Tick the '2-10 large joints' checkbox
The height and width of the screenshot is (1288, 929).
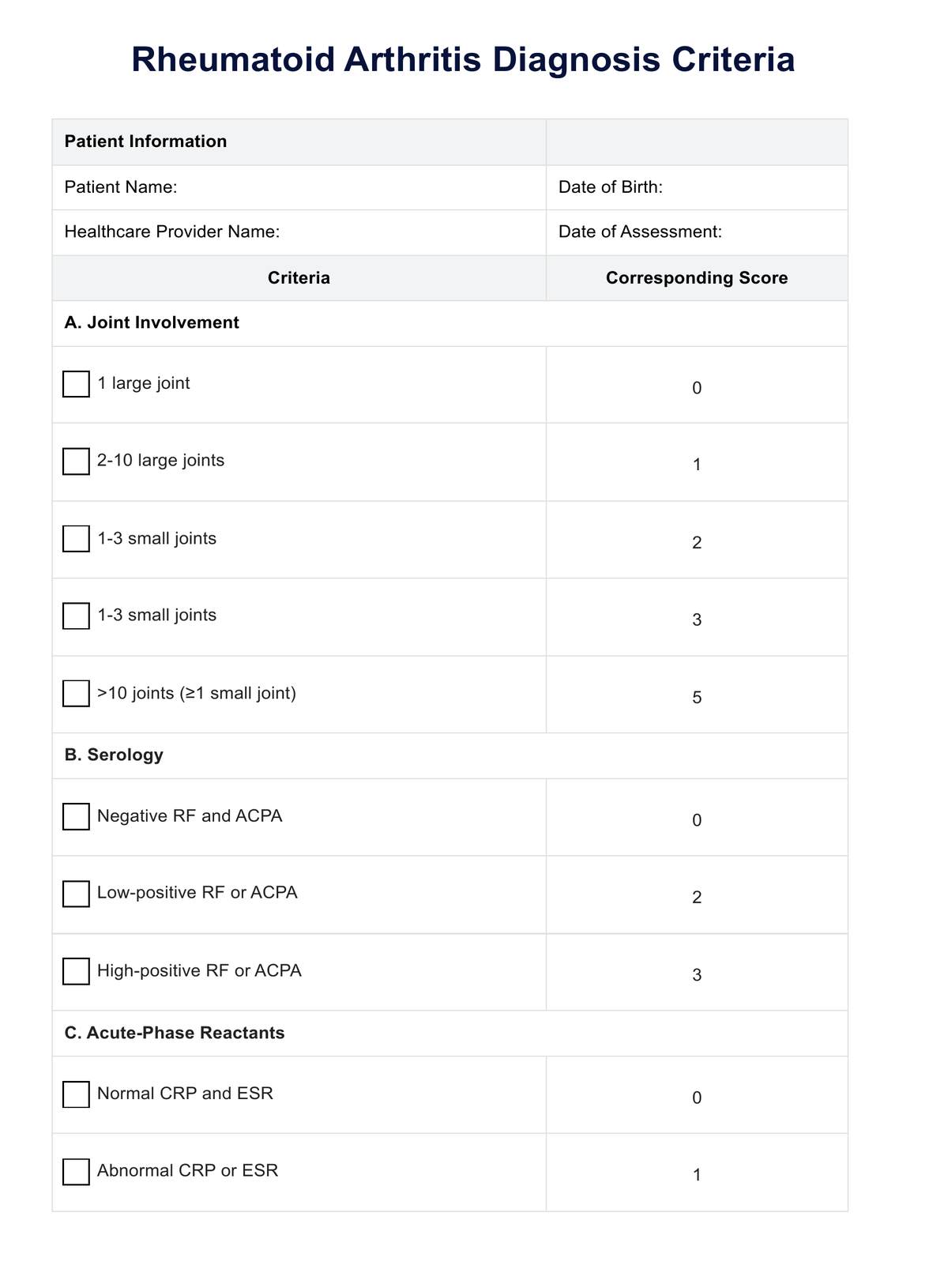point(76,461)
